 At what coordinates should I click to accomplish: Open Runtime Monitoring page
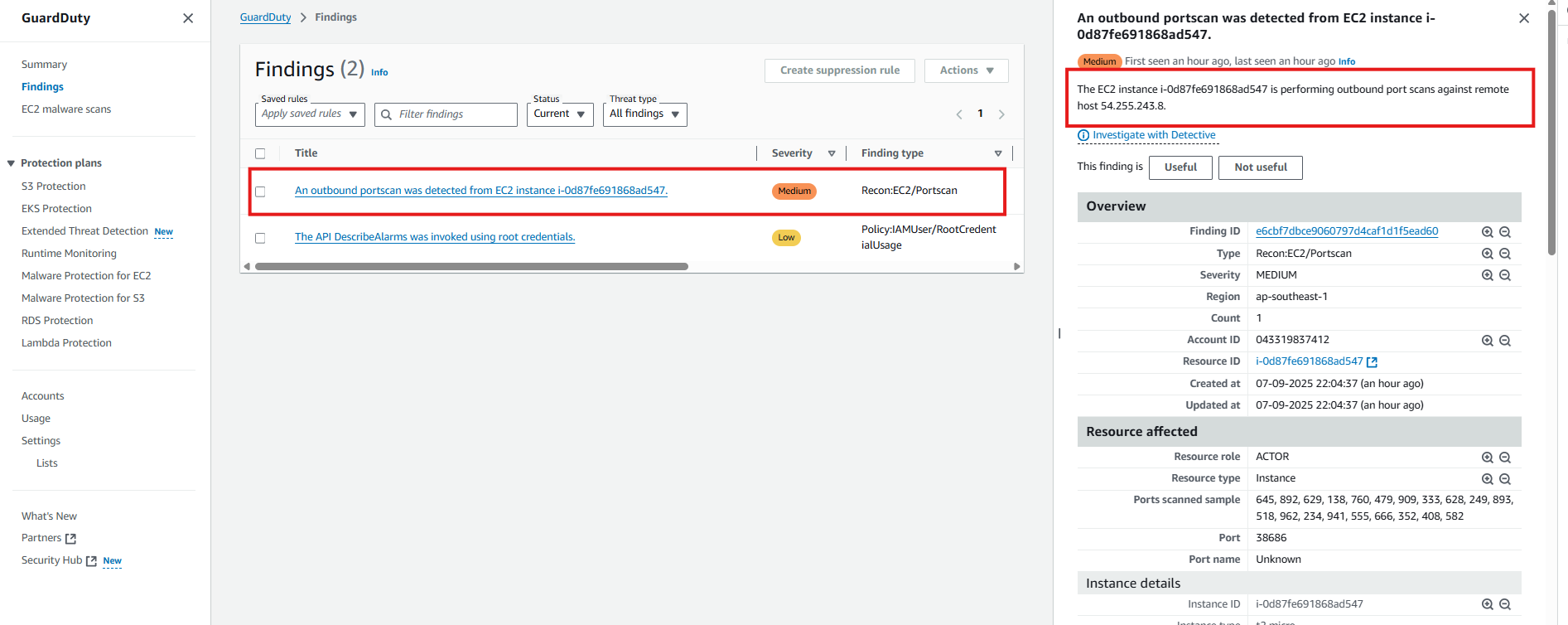point(69,254)
